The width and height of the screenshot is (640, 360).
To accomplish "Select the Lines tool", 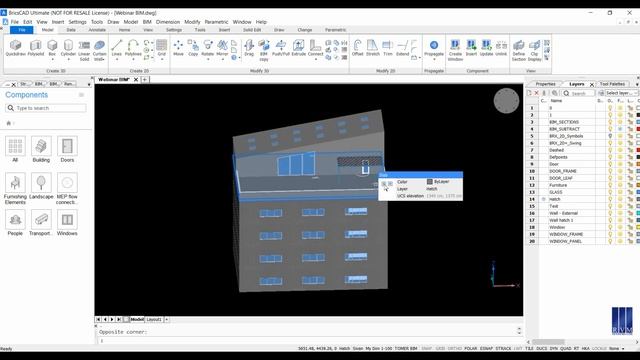I will (x=117, y=48).
